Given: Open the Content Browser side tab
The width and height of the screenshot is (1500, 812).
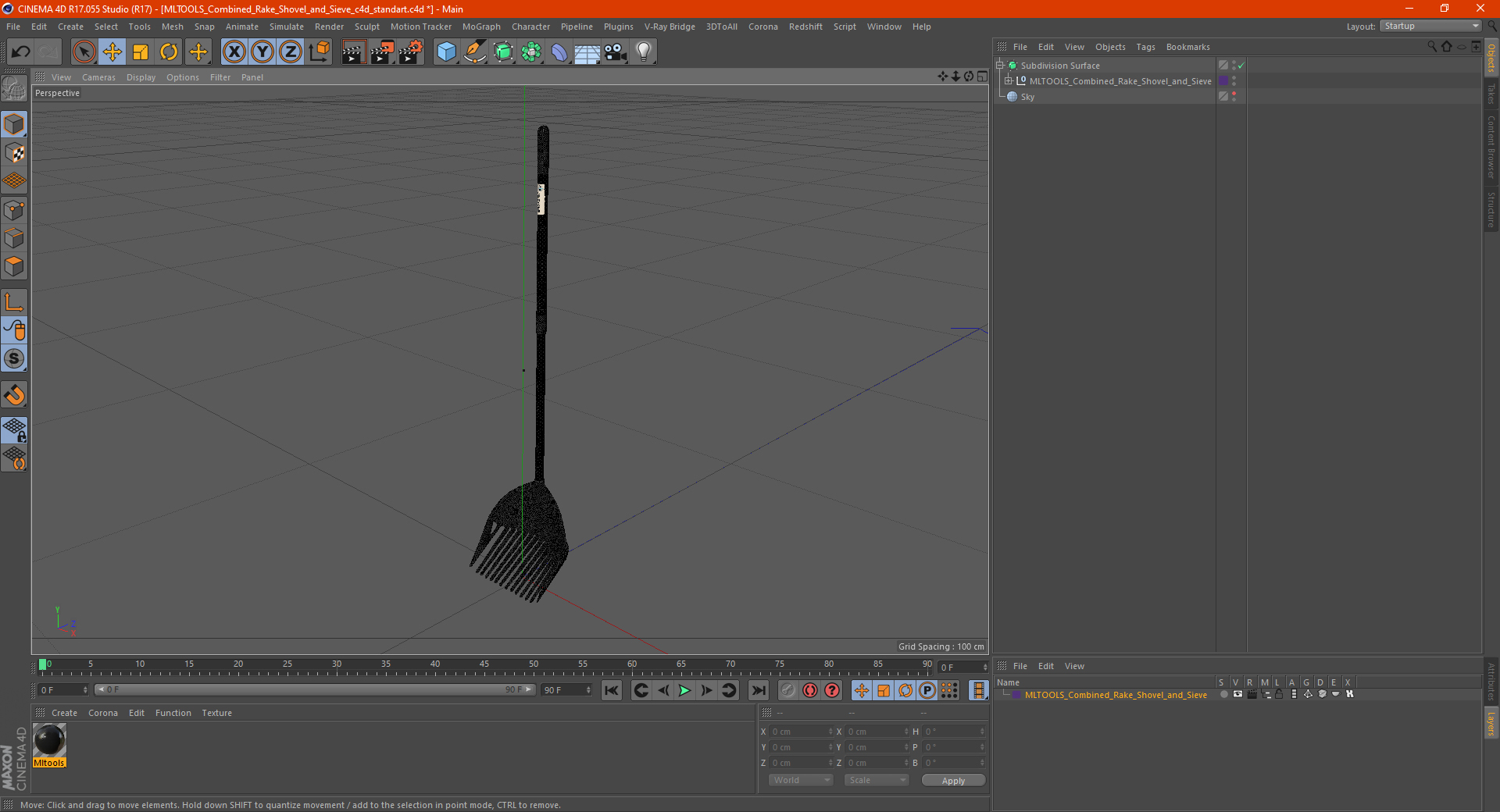Looking at the screenshot, I should [x=1491, y=147].
